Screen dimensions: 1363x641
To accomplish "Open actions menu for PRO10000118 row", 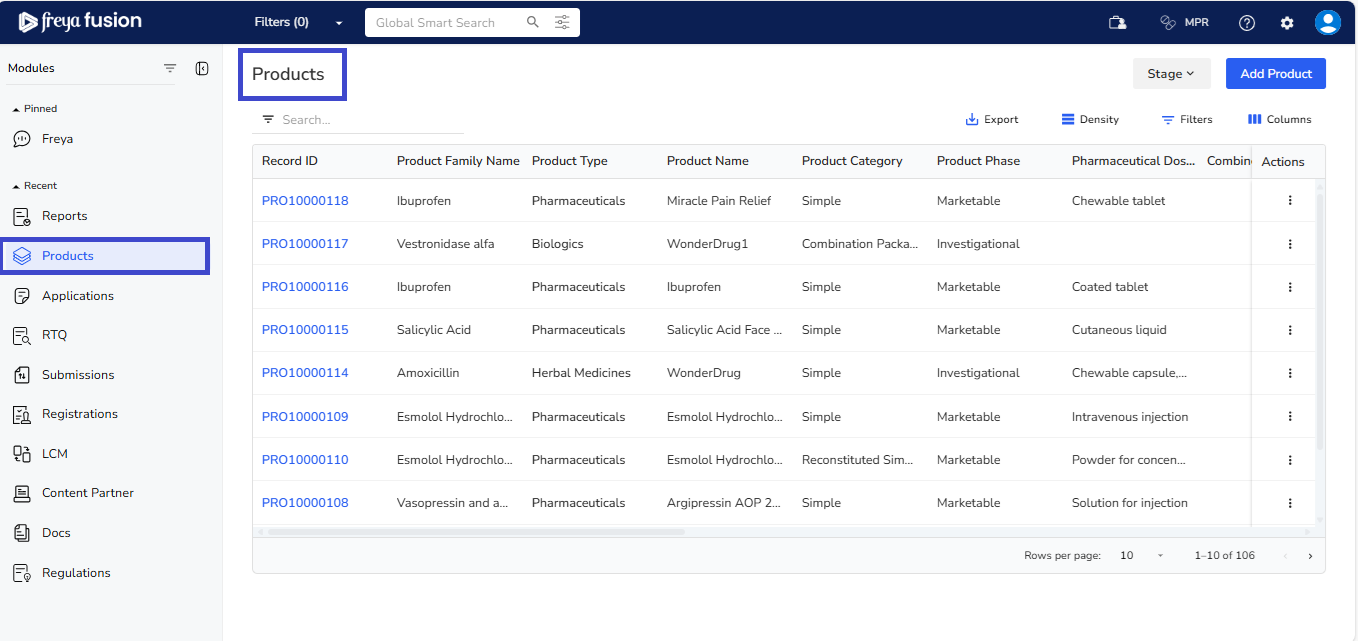I will pyautogui.click(x=1289, y=201).
